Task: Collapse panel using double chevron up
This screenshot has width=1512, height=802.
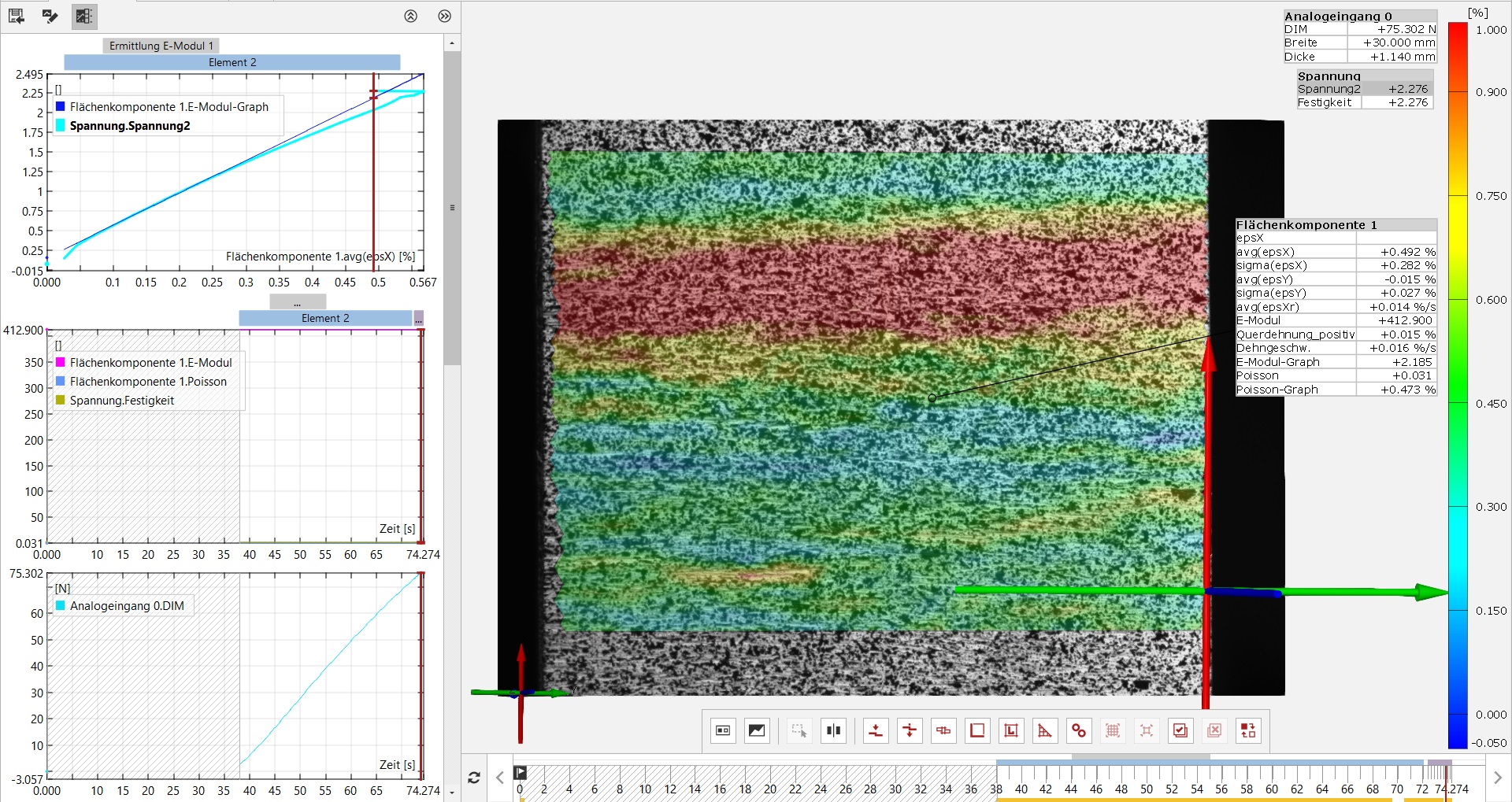Action: point(410,17)
